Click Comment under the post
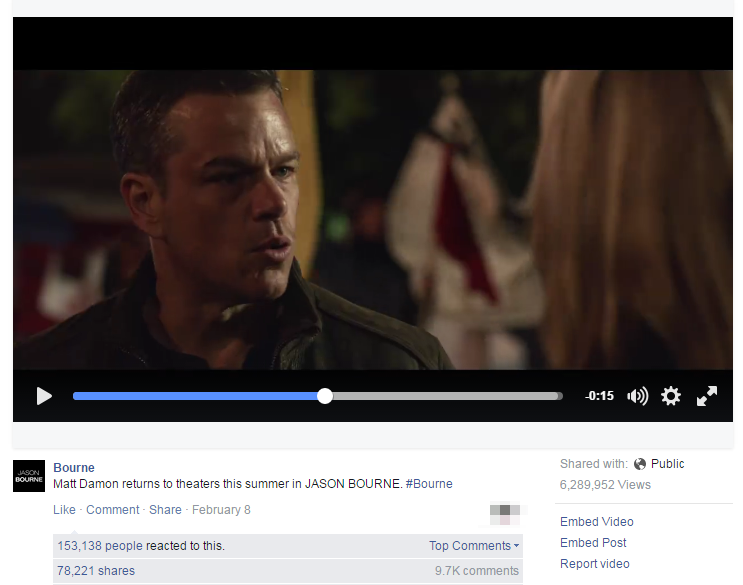Viewport: 743px width, 585px height. 112,510
